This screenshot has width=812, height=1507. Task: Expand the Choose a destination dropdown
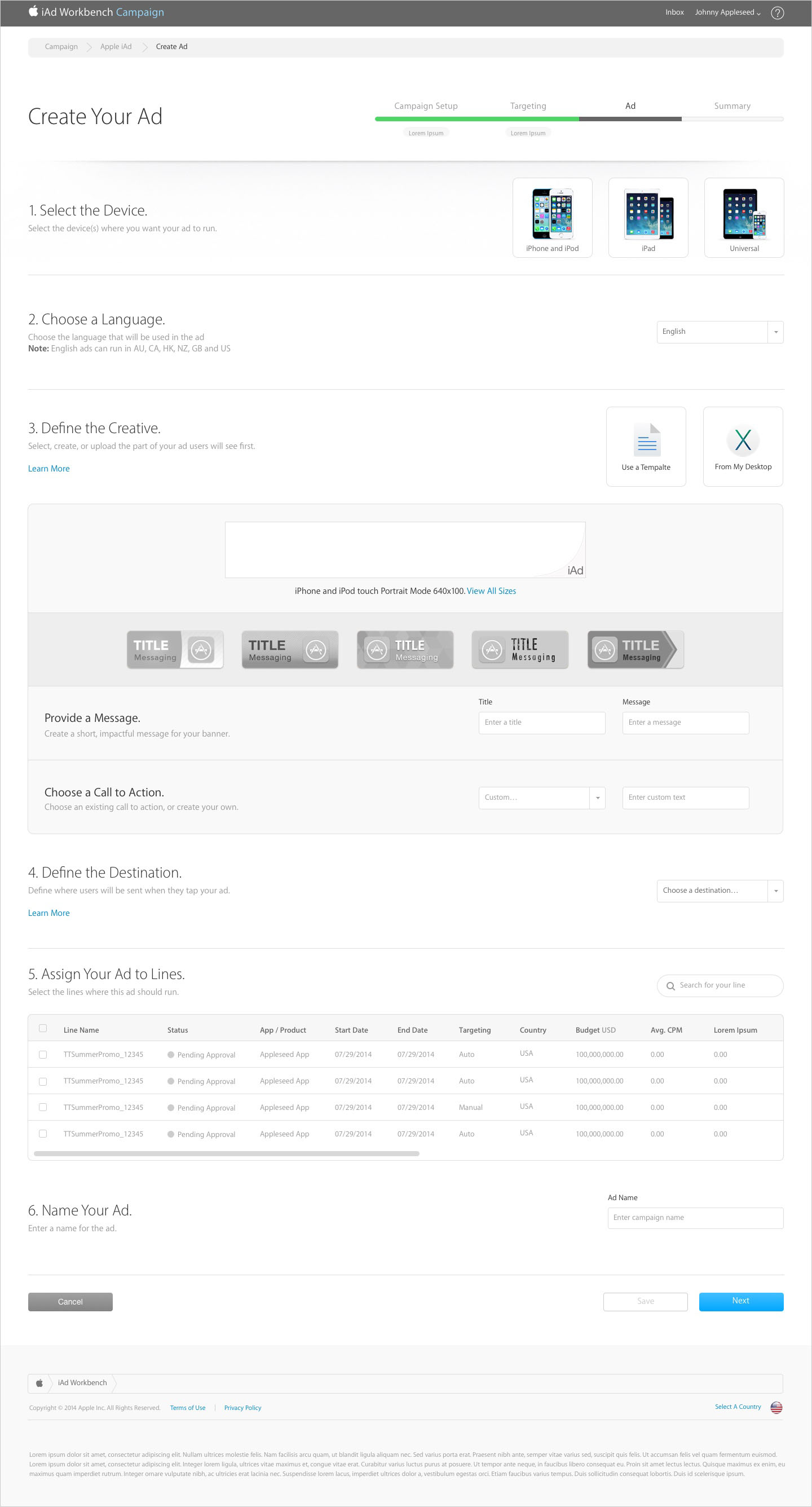pos(720,891)
